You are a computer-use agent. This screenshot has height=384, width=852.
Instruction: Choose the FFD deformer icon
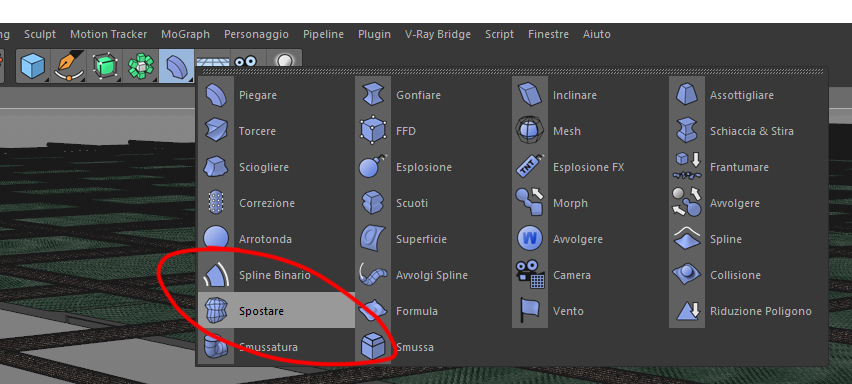click(373, 131)
